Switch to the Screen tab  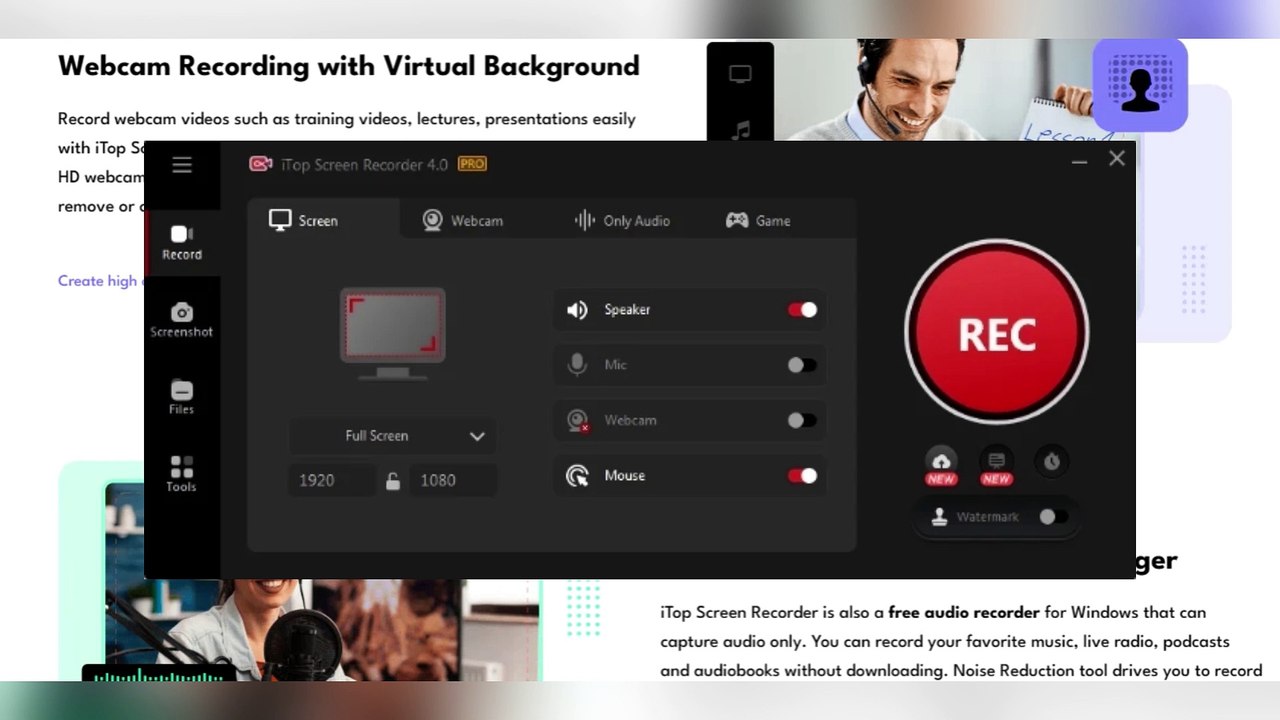[x=324, y=220]
